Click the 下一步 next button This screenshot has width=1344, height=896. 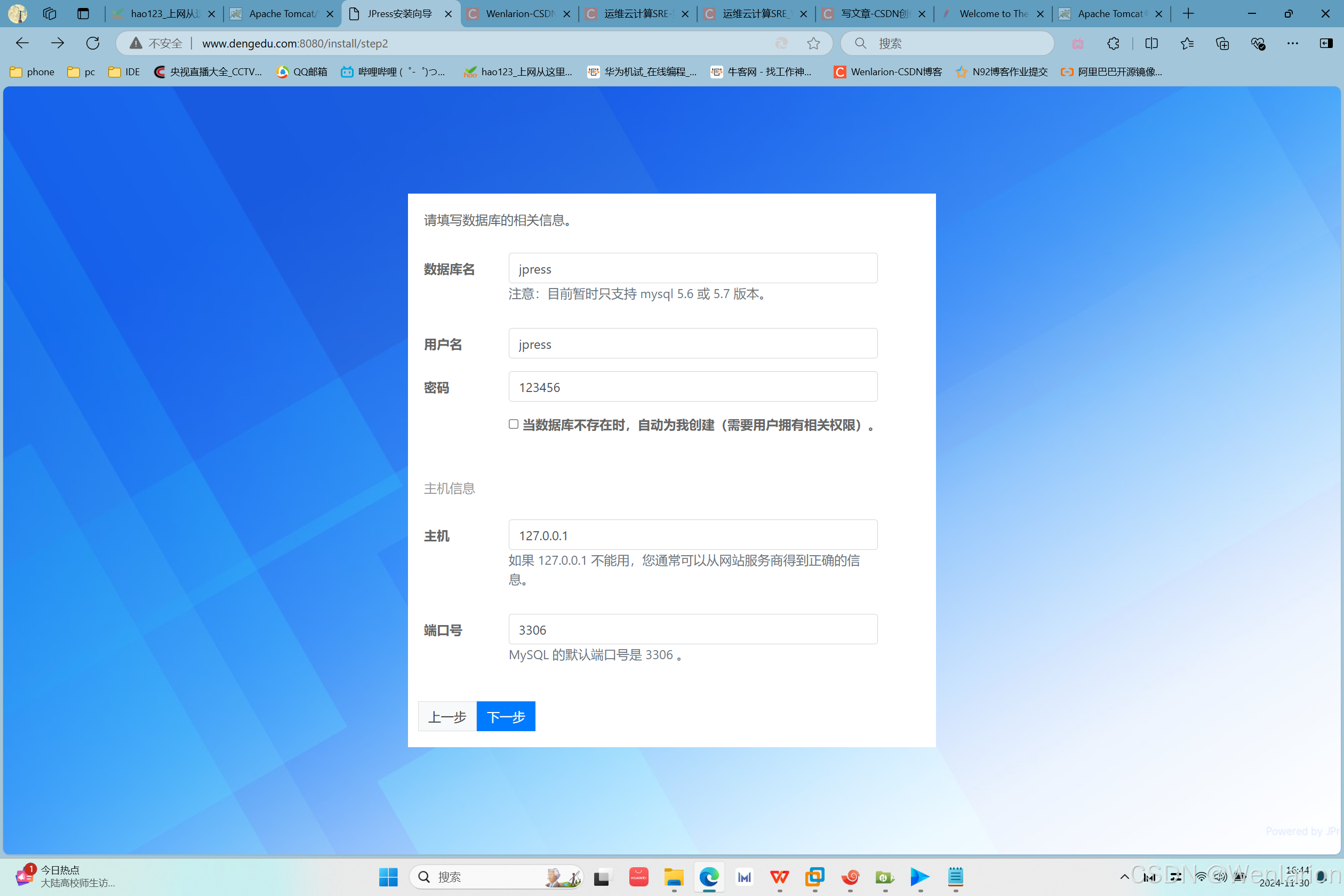pyautogui.click(x=506, y=717)
